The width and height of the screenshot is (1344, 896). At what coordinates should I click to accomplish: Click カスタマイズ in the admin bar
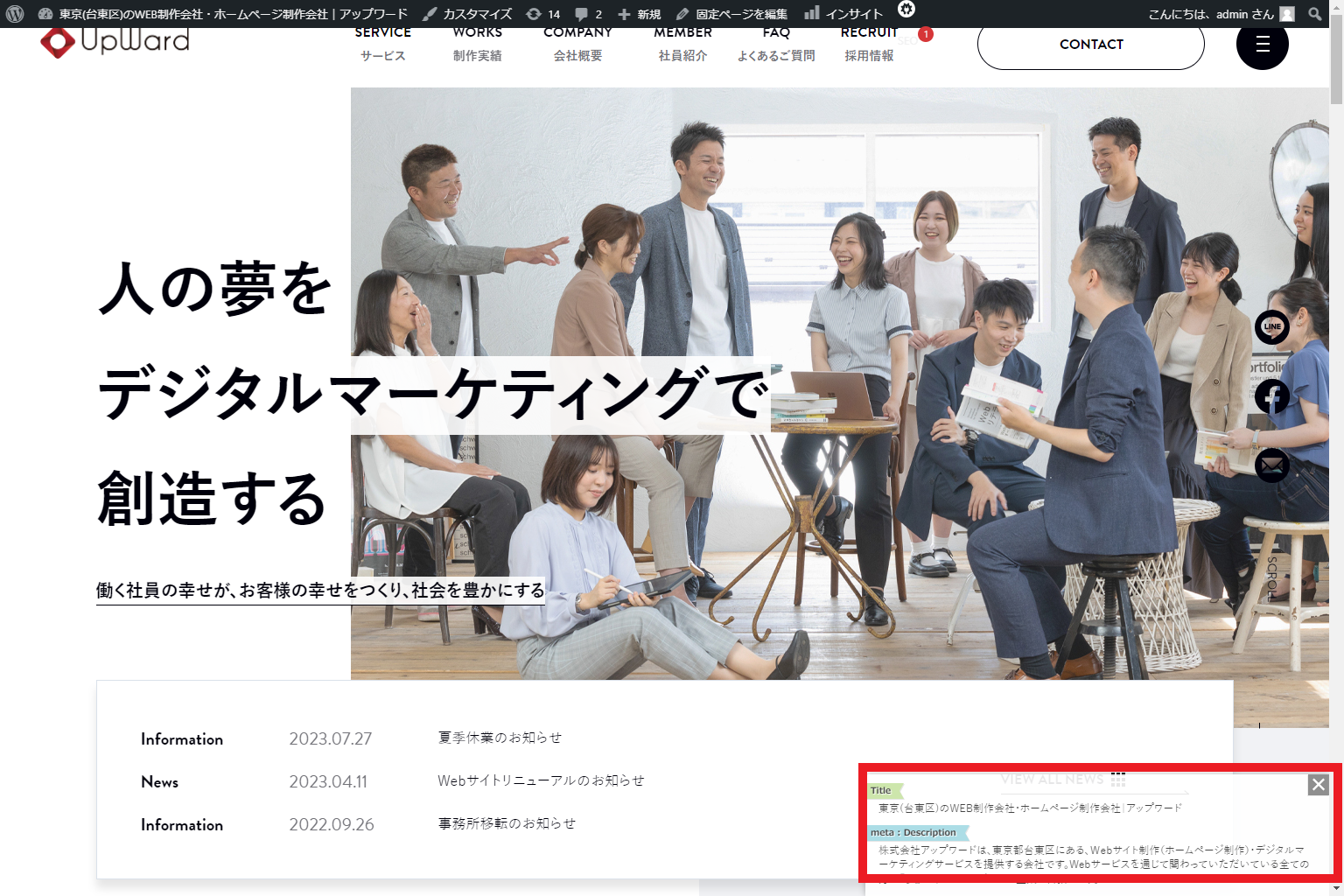click(467, 14)
